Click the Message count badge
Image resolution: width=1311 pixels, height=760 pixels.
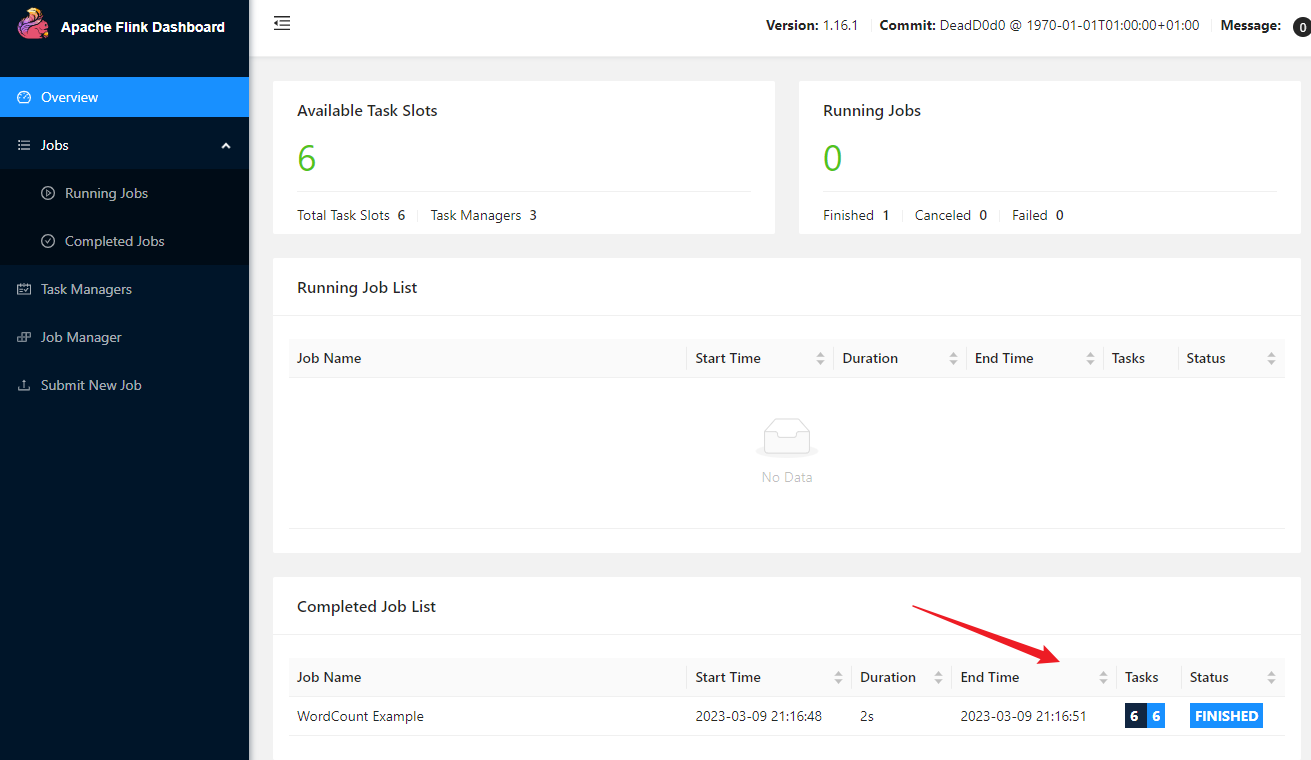click(1301, 27)
